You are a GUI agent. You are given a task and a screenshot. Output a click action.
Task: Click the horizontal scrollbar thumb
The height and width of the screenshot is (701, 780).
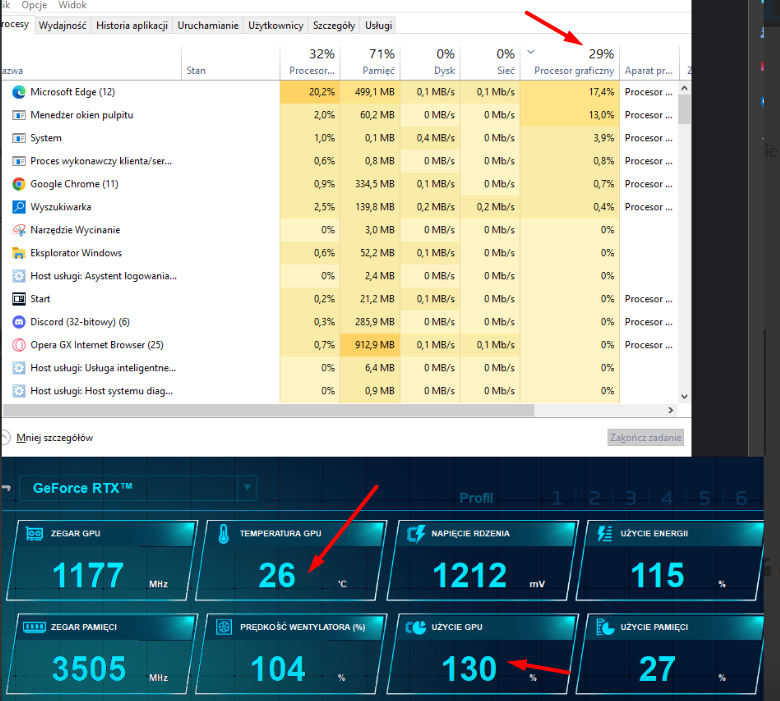(269, 410)
